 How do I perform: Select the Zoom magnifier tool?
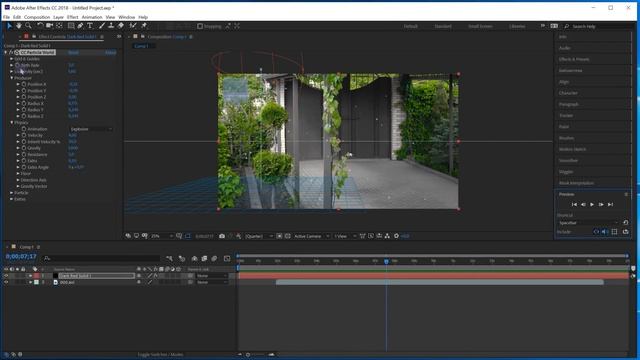(x=28, y=26)
